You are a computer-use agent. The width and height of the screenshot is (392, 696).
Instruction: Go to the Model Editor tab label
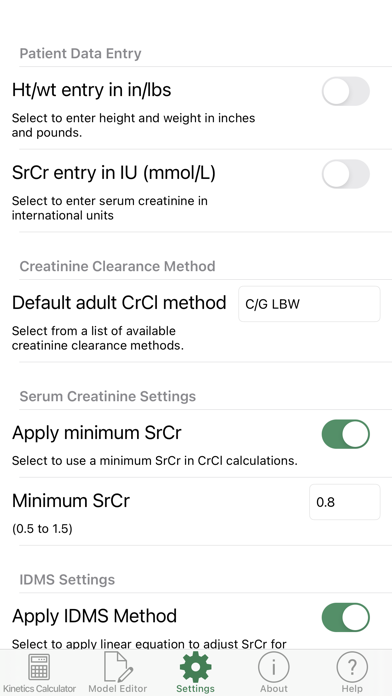pyautogui.click(x=117, y=688)
